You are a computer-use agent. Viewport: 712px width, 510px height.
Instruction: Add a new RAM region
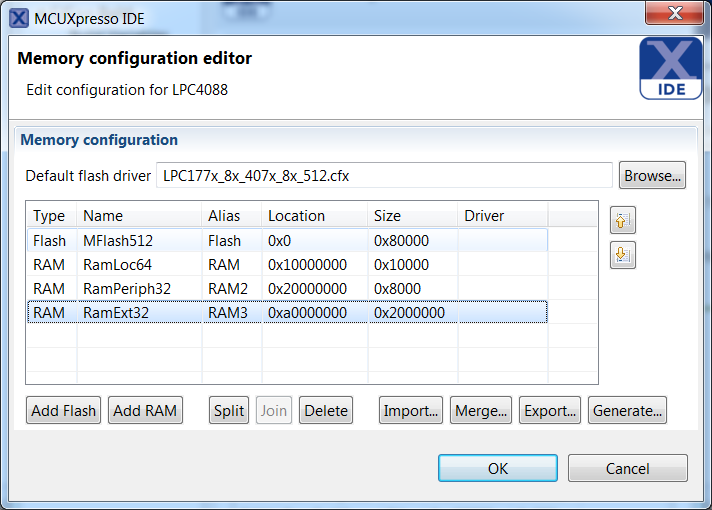click(x=145, y=410)
